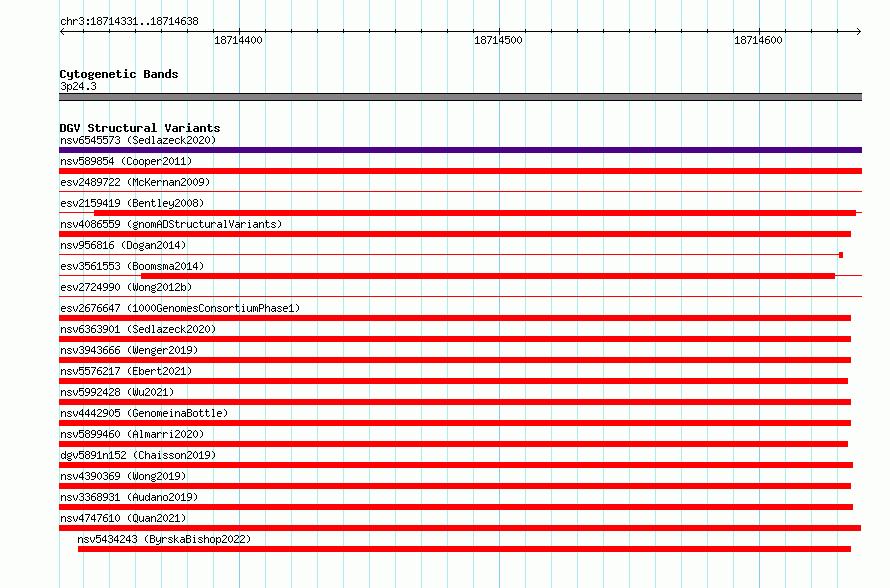
Task: Click the thin red line of esv2724990 Wong2012b
Action: coord(460,297)
